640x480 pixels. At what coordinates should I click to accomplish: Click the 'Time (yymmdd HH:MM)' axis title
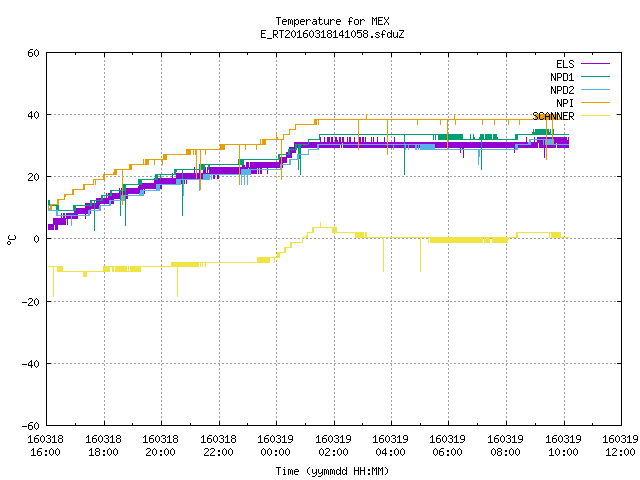coord(332,471)
